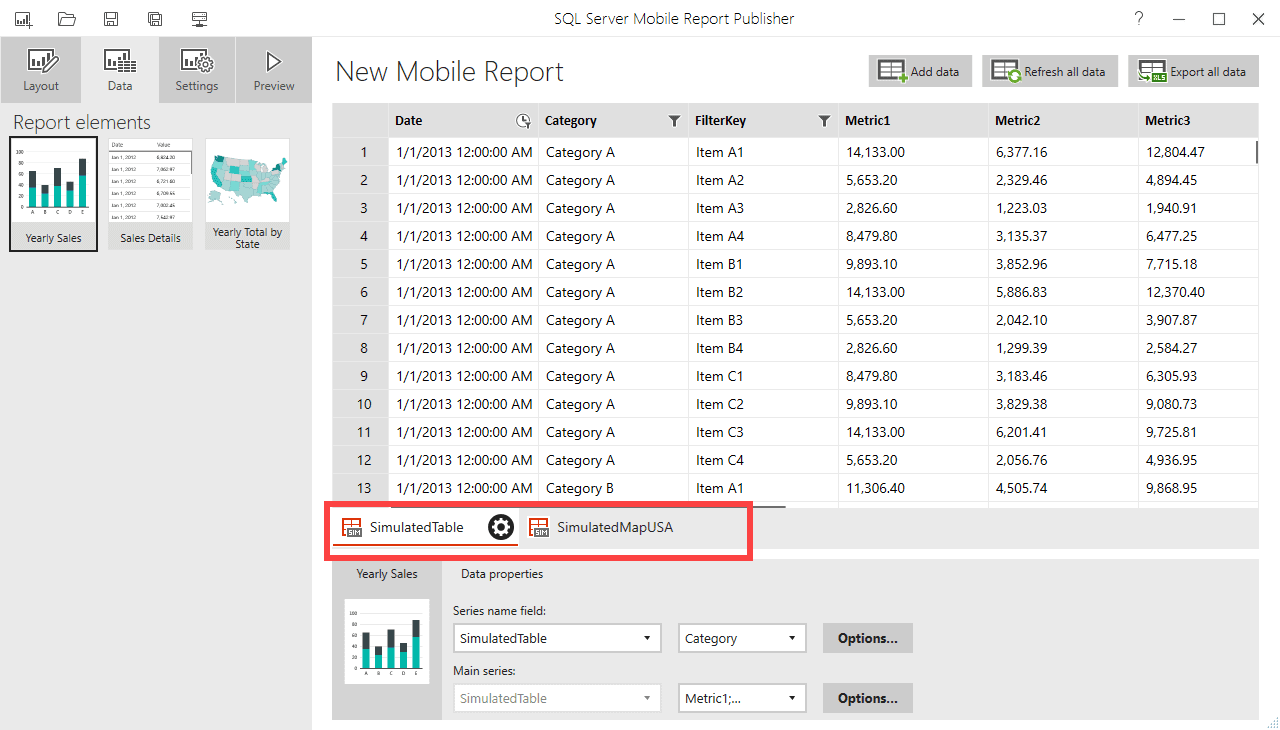
Task: Click Metric1 value 11,306.40
Action: (x=913, y=488)
